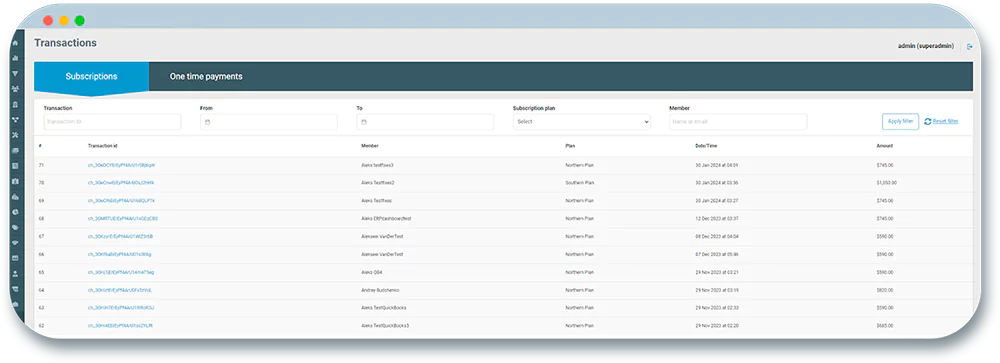Click date 12 Dec 2023 at 03:37

716,219
